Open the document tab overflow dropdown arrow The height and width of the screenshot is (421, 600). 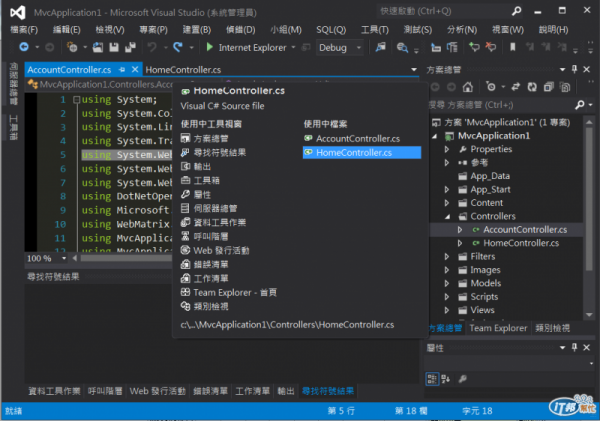point(414,70)
